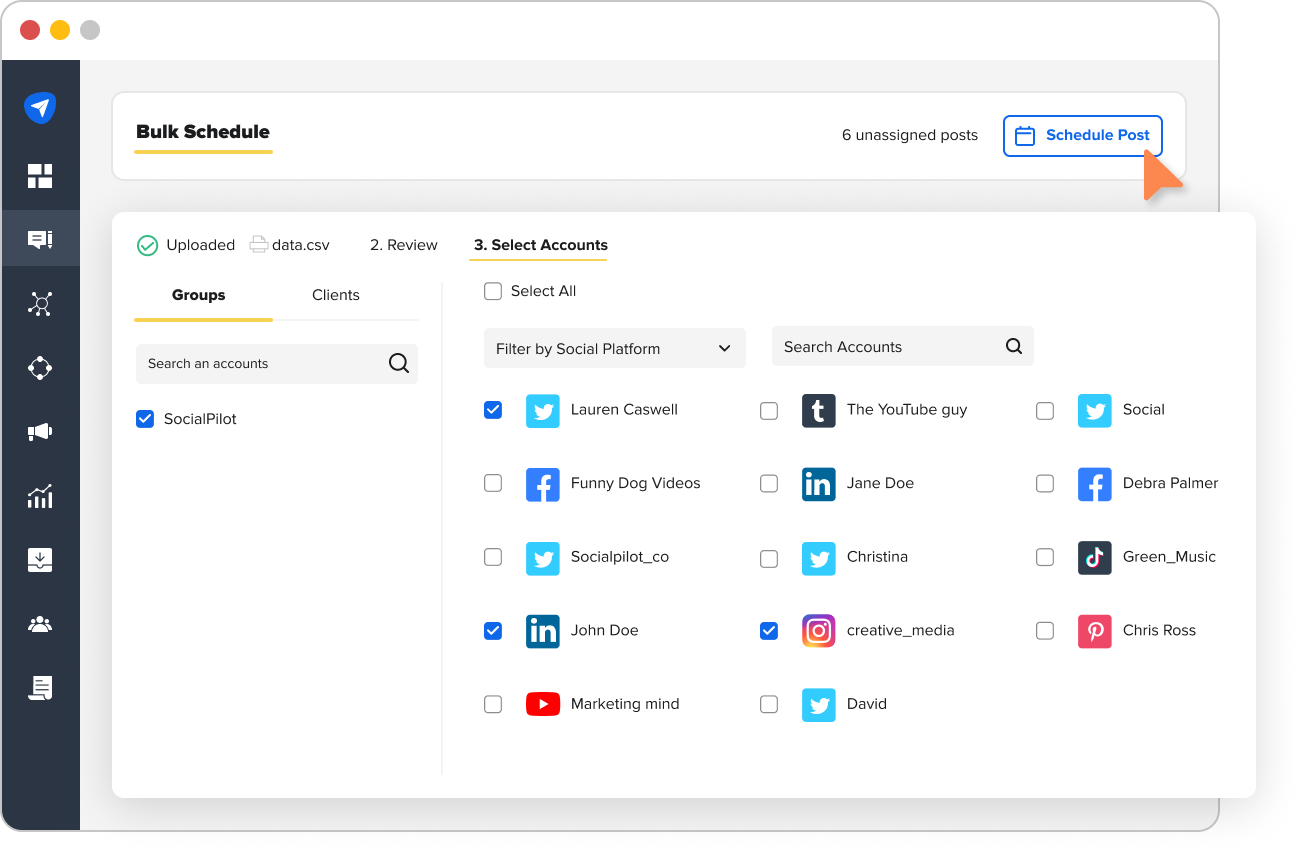Click Debra Palmer's Facebook icon
Viewport: 1306px width, 856px height.
pos(1095,484)
